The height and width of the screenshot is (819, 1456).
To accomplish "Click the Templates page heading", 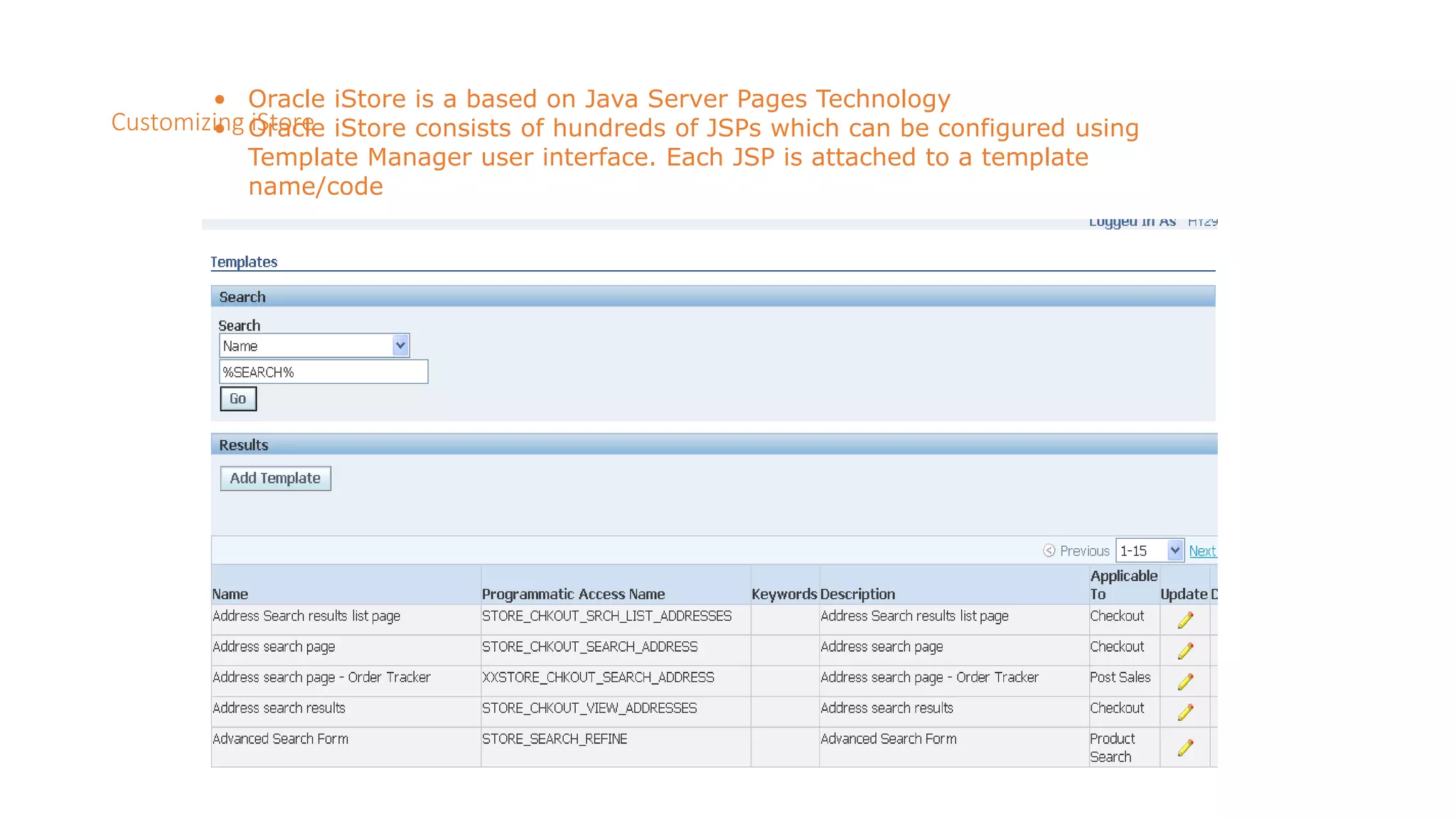I will coord(244,262).
